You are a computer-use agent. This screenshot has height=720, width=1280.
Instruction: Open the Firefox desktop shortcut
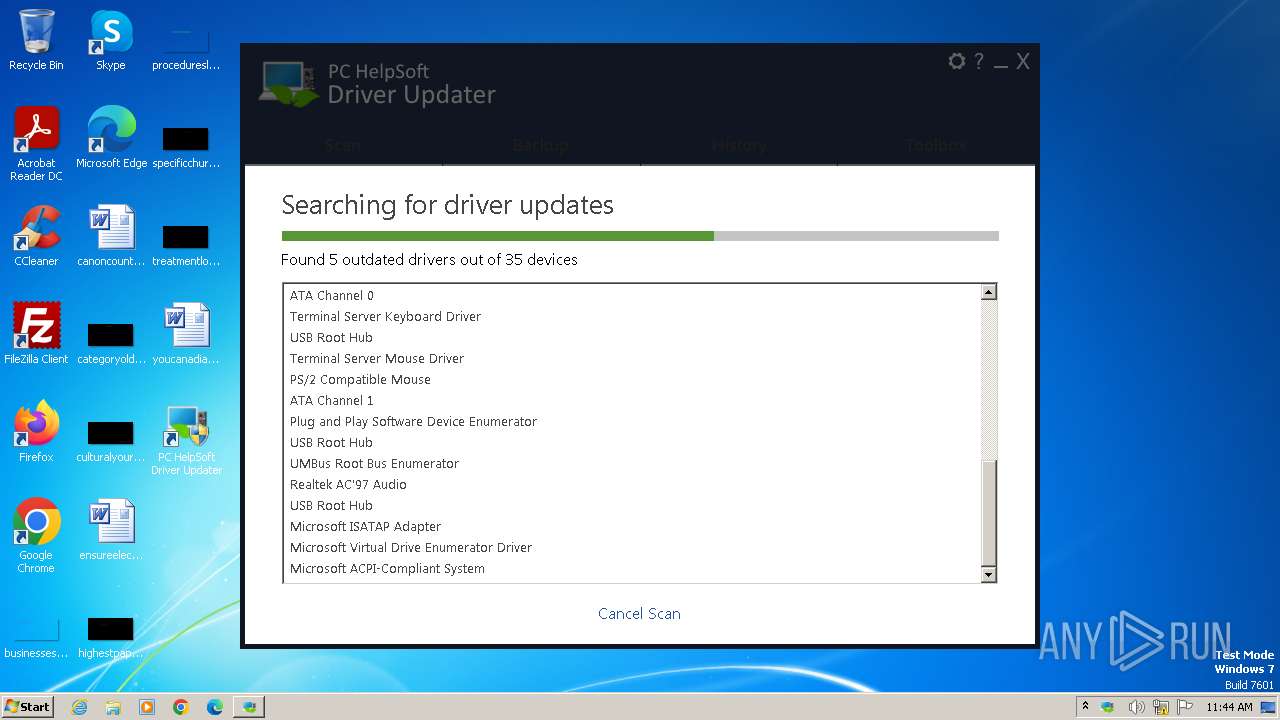36,432
